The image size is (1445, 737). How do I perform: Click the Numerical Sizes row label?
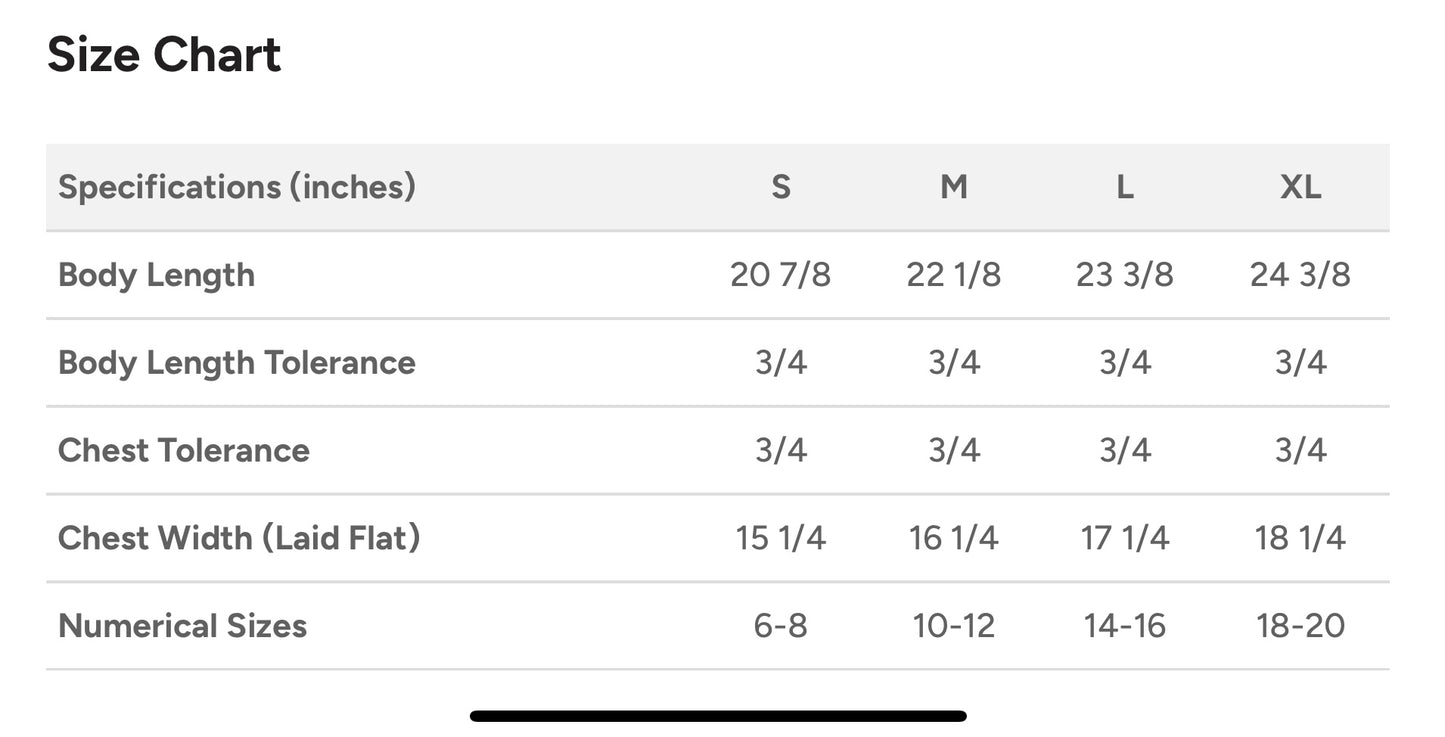183,626
